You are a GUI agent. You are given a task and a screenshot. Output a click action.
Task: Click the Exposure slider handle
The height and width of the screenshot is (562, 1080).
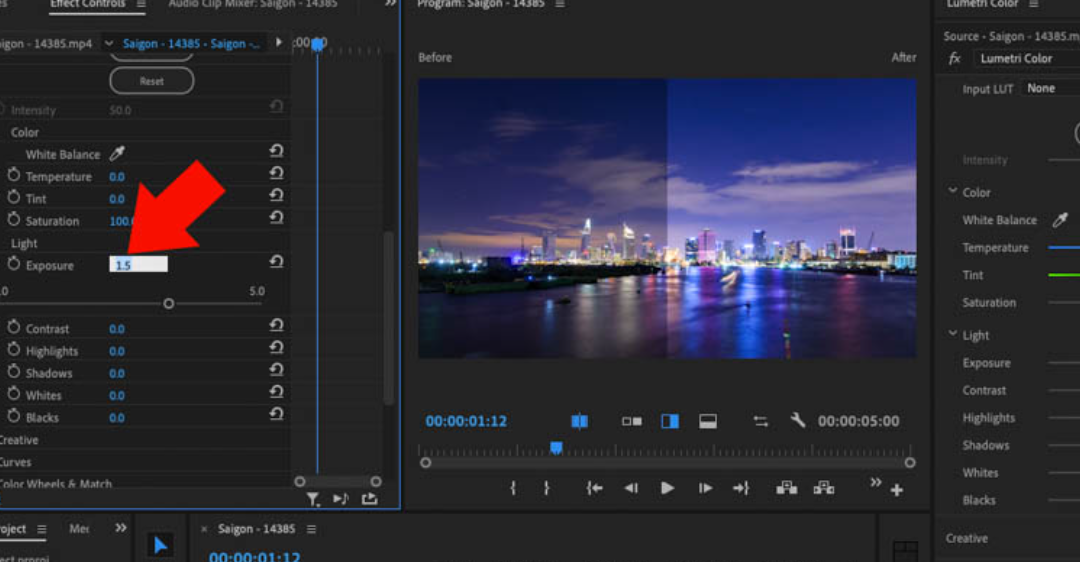169,304
